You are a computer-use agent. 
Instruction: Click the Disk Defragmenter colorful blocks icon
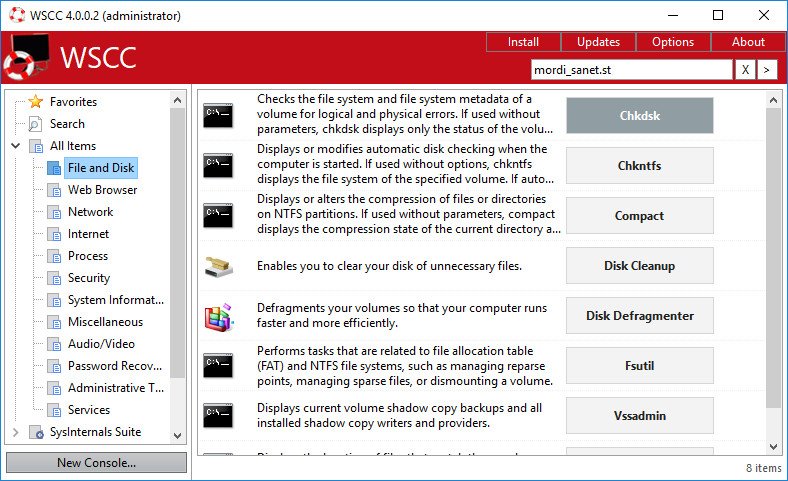point(218,316)
